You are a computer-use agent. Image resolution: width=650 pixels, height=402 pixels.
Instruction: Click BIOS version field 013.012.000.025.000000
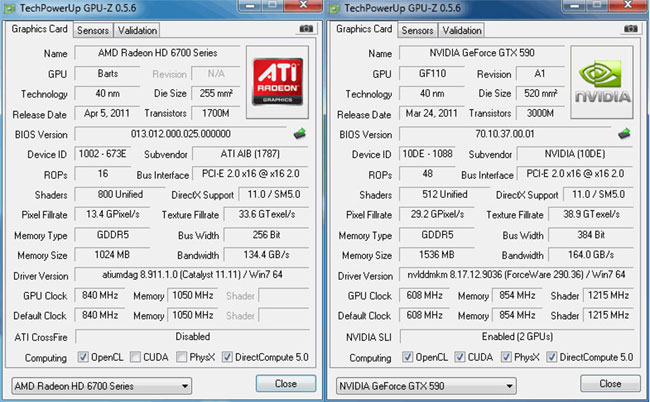[x=181, y=134]
